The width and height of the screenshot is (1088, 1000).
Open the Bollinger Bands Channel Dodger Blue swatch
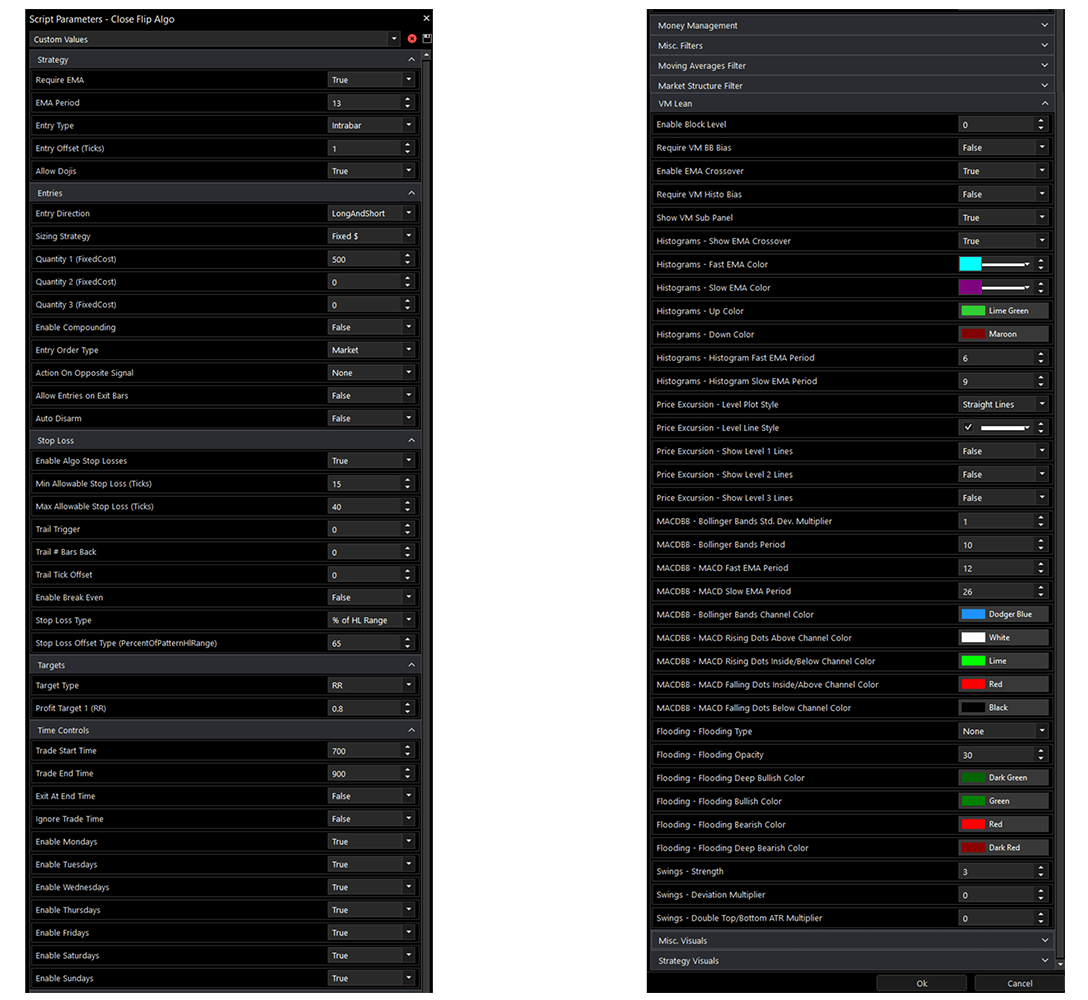(1003, 615)
